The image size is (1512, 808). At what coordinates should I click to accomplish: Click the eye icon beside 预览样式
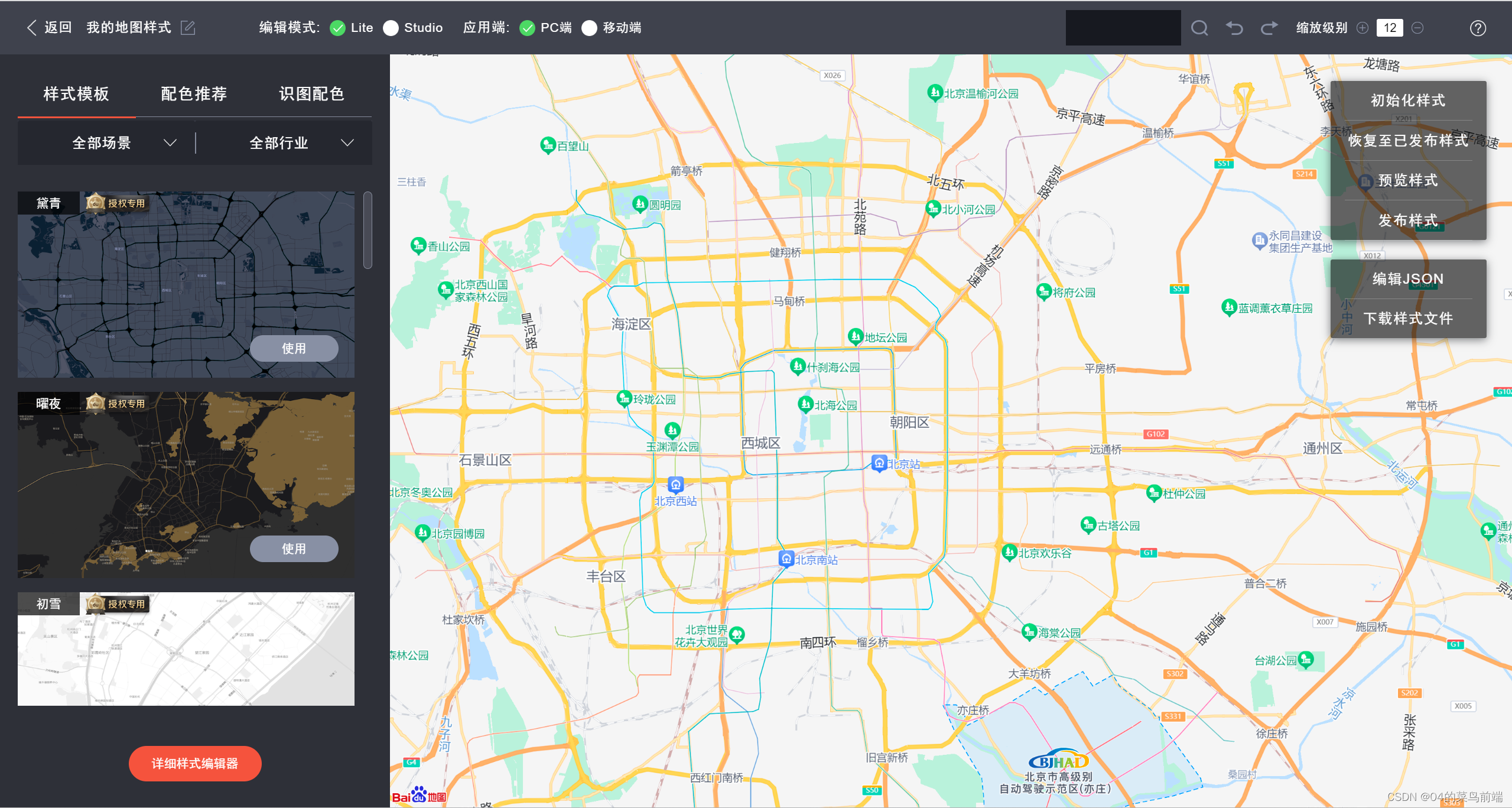coord(1365,181)
